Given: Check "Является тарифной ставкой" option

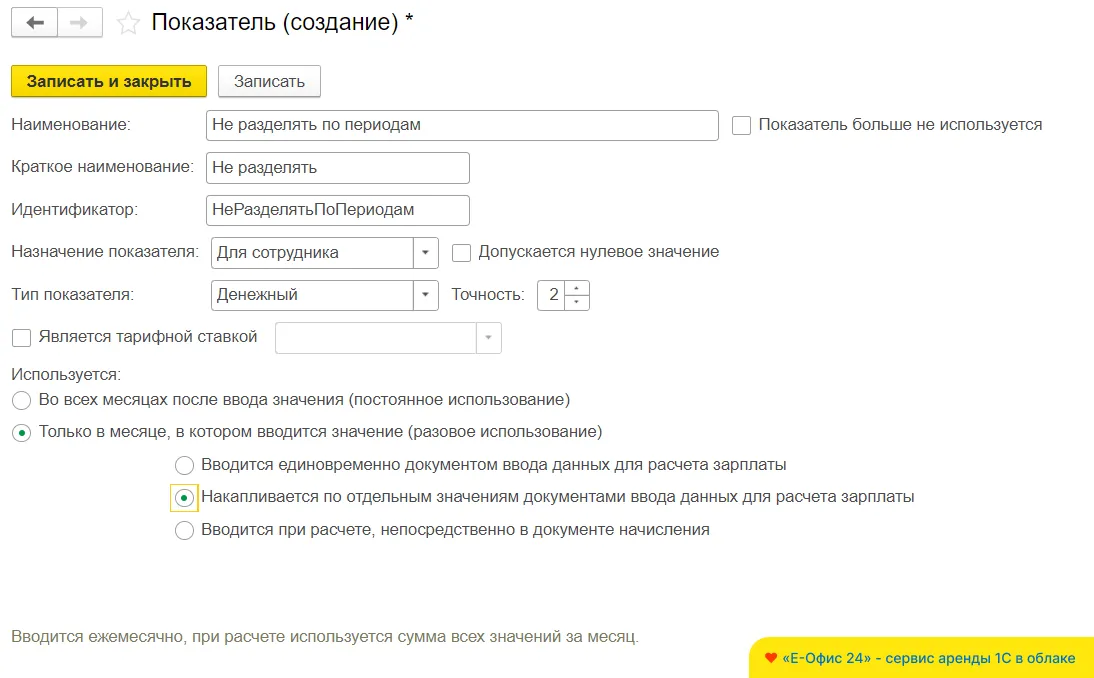Looking at the screenshot, I should [x=22, y=337].
